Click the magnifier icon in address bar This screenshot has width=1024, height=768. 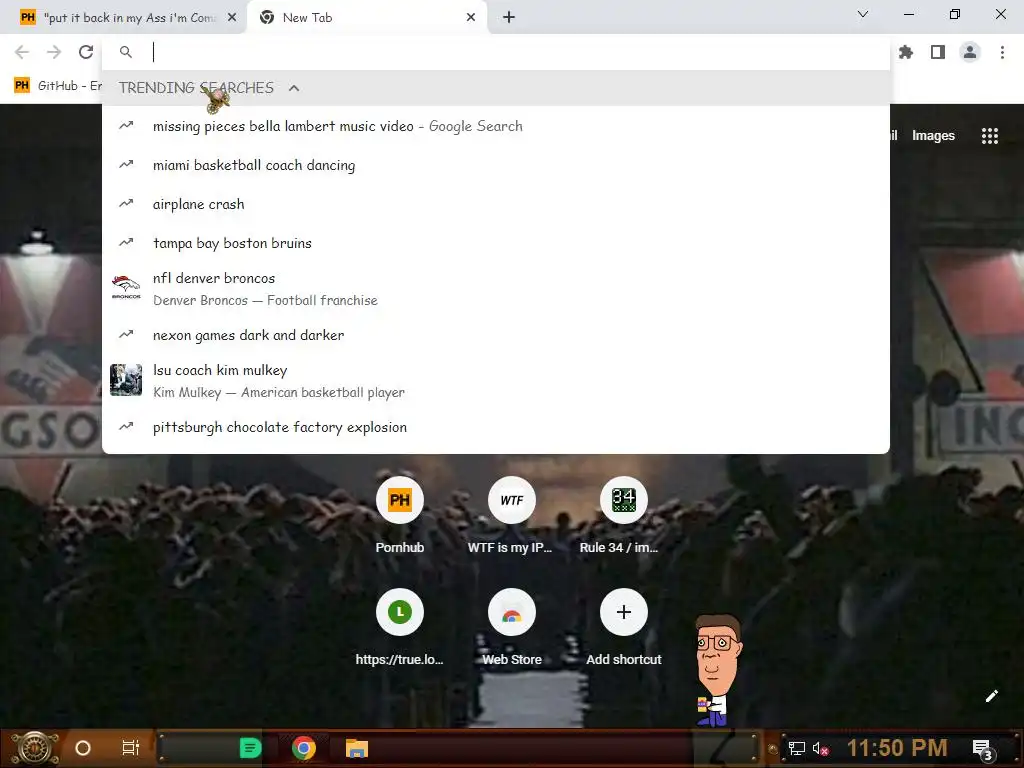coord(126,52)
